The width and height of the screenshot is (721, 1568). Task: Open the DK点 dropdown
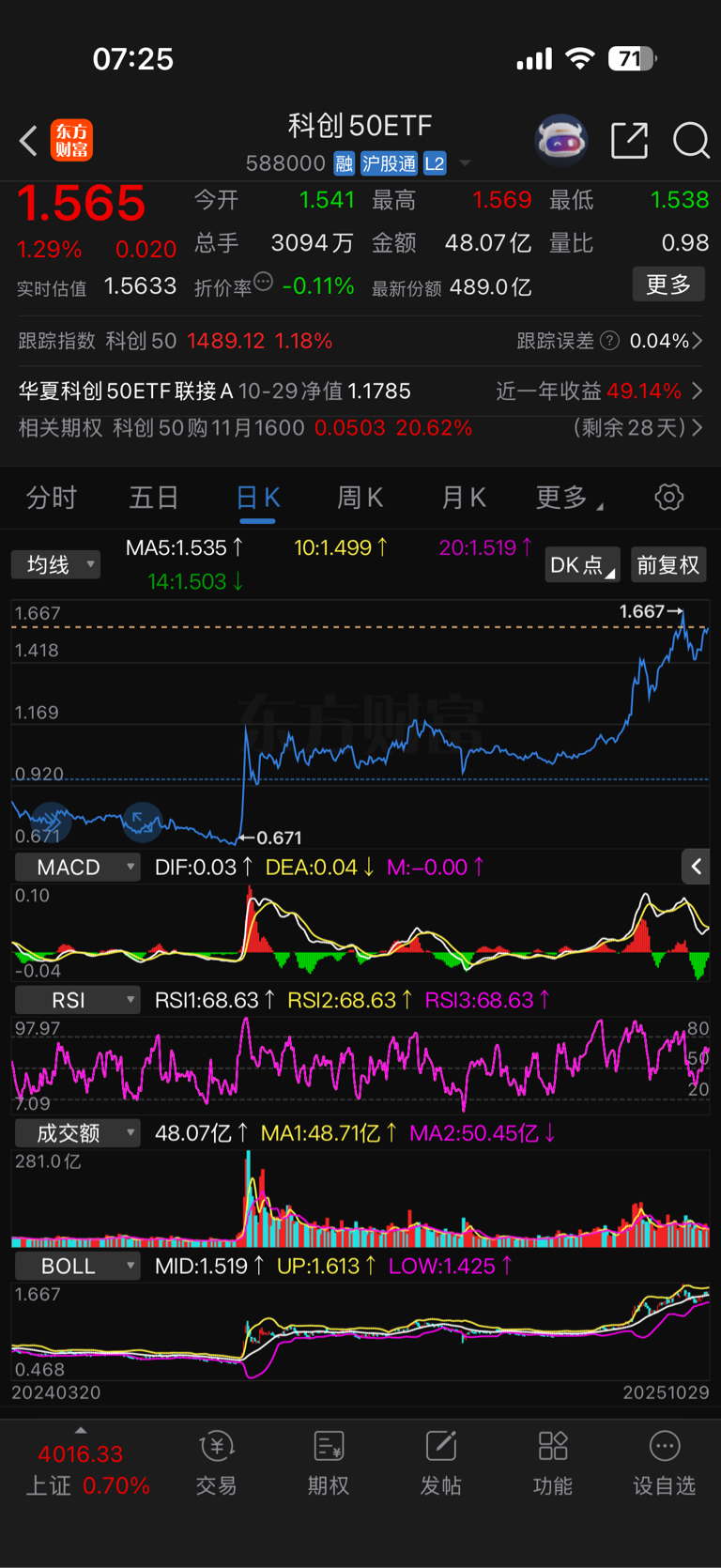click(582, 565)
